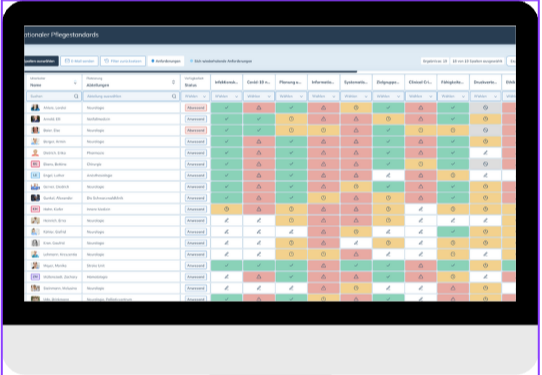Click the checkmark in Arnold's Covid-19 cell

(259, 119)
